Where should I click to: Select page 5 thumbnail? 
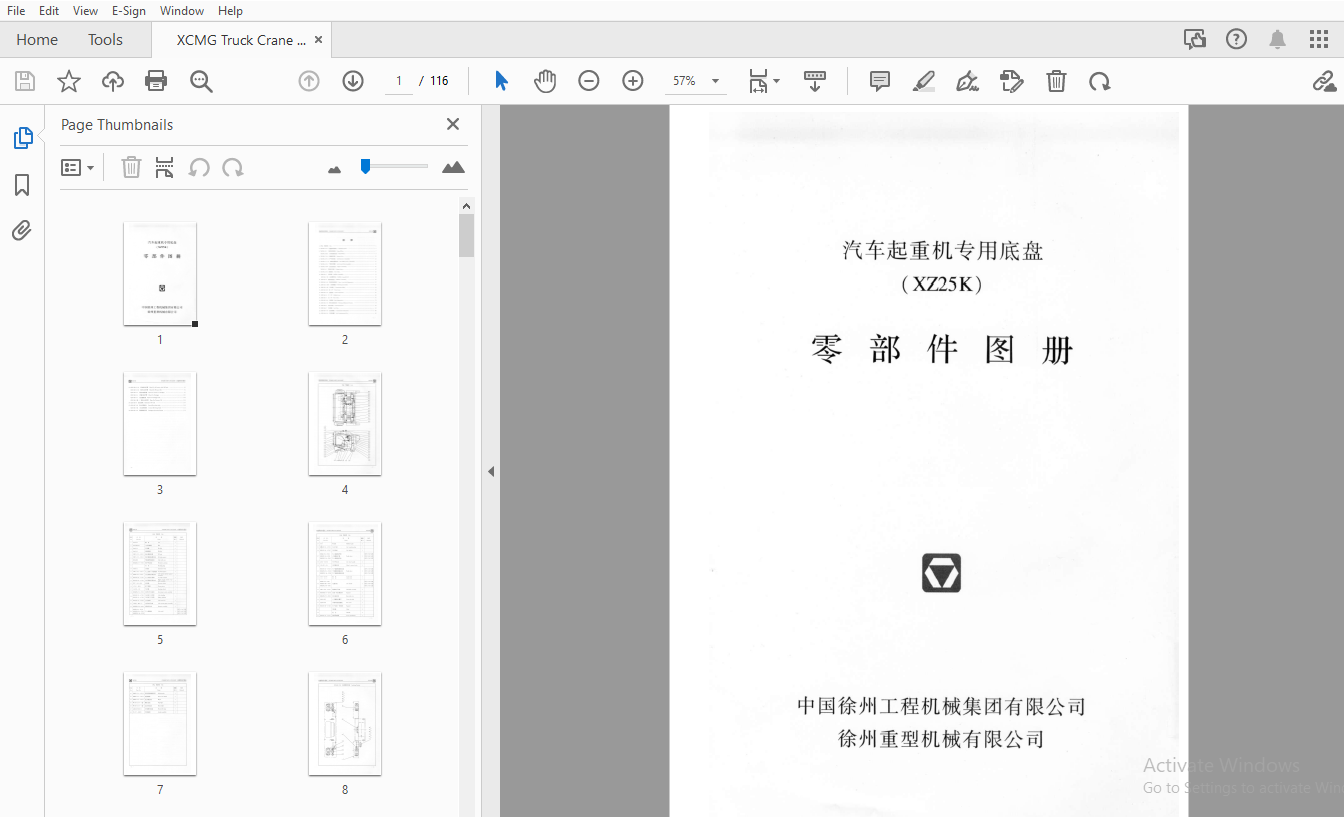click(x=160, y=574)
